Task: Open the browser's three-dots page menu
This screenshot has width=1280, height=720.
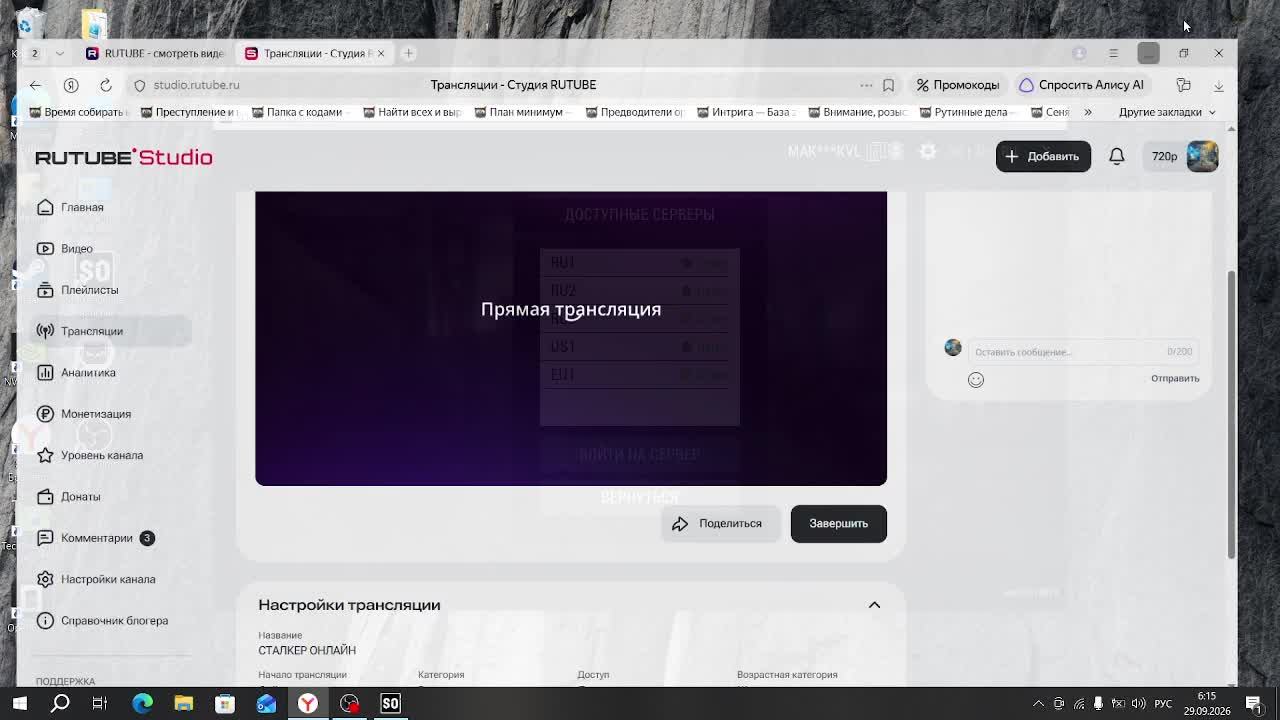Action: [866, 85]
